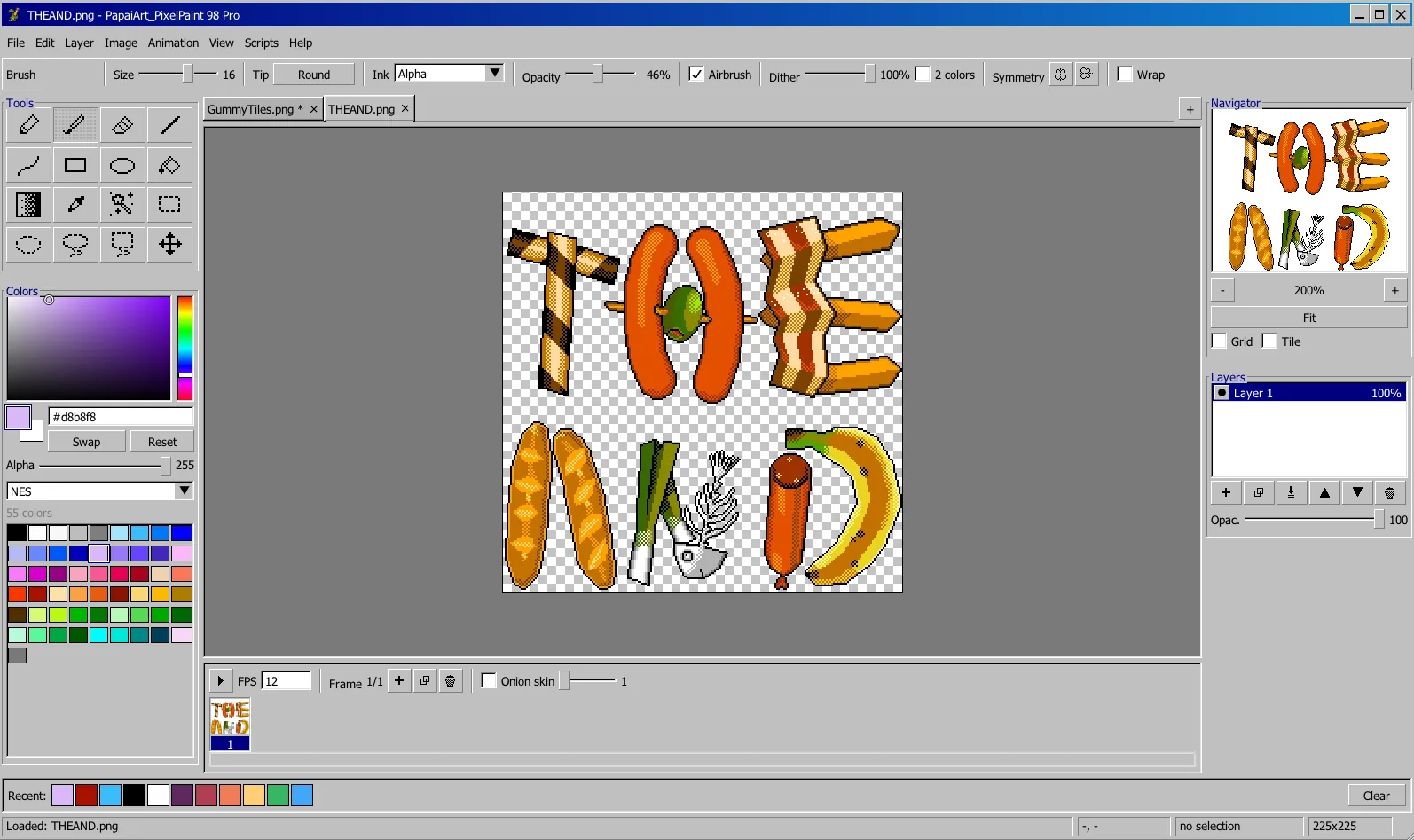This screenshot has height=840, width=1414.
Task: Click the hue strip in Colors panel
Action: [x=185, y=348]
